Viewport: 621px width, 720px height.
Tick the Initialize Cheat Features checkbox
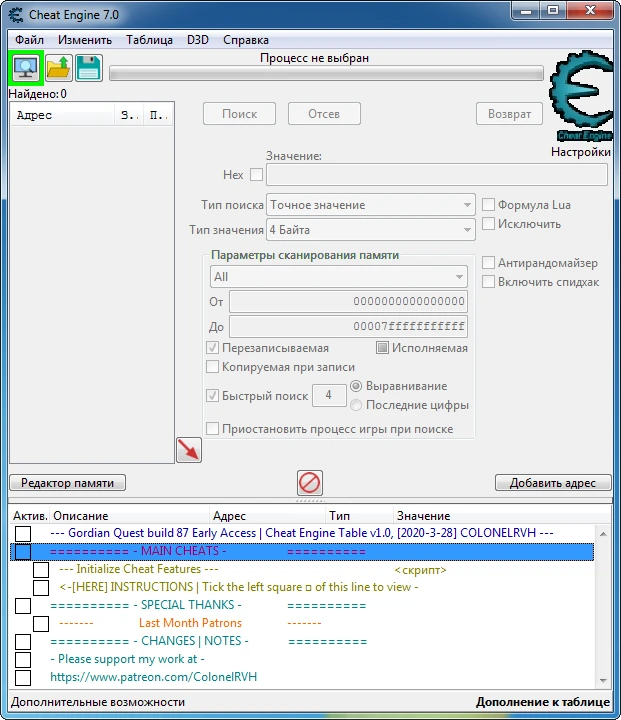coord(41,570)
